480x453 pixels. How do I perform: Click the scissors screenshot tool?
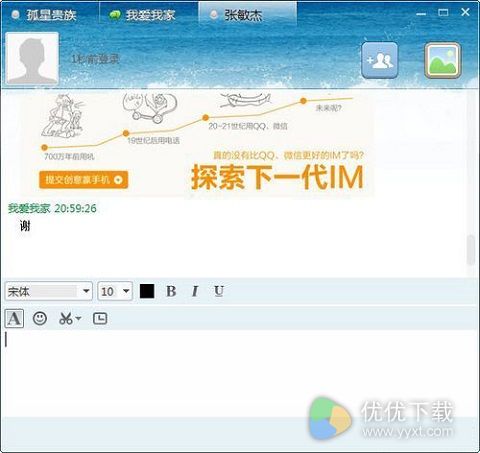pyautogui.click(x=66, y=319)
